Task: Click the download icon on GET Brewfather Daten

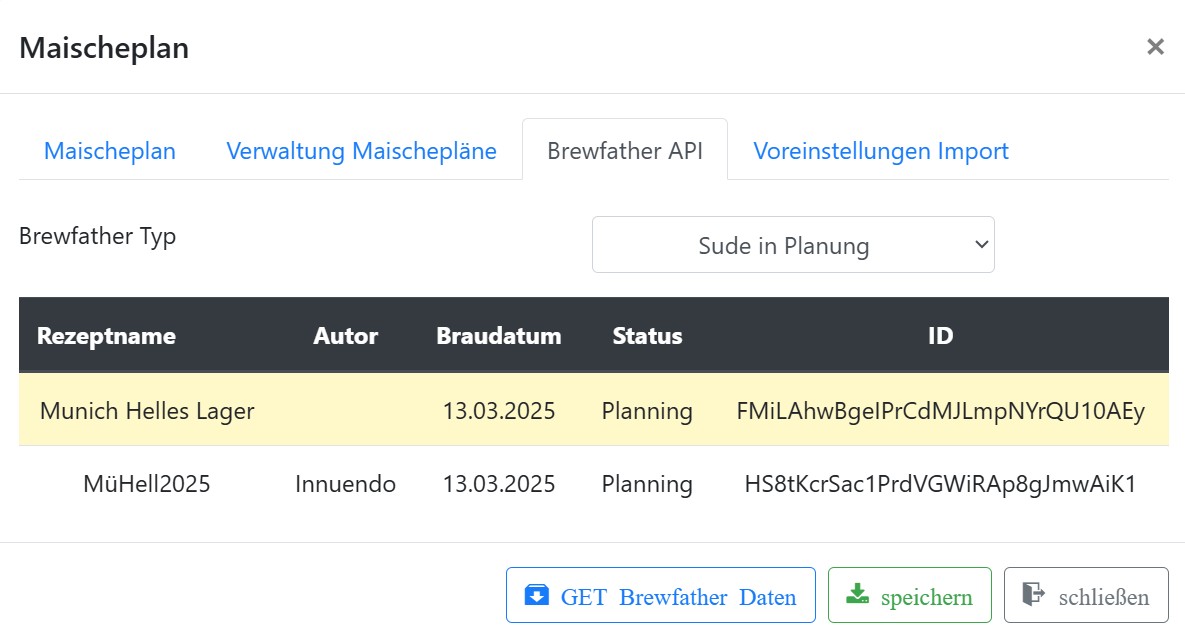Action: (537, 596)
